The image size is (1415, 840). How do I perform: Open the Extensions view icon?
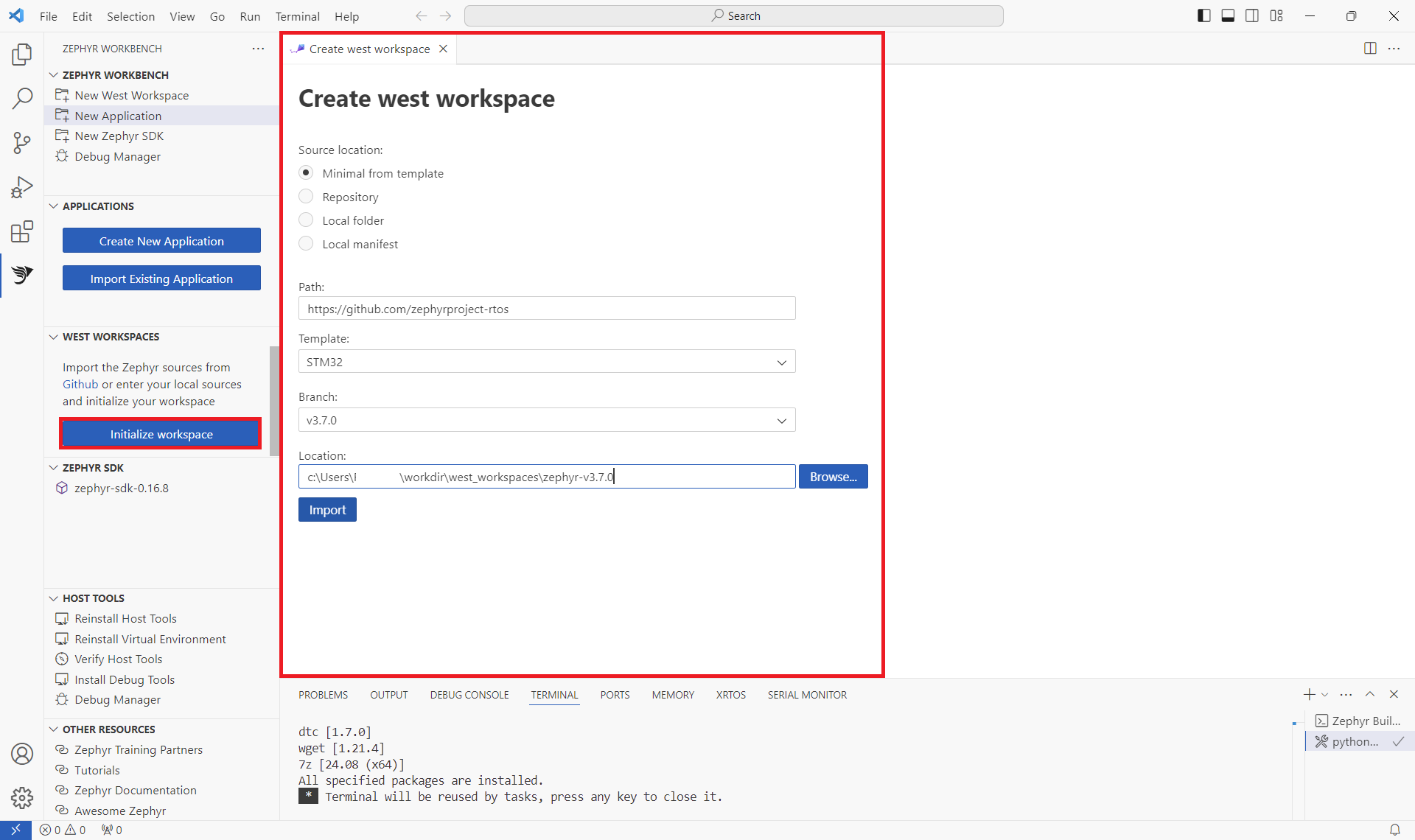tap(21, 231)
